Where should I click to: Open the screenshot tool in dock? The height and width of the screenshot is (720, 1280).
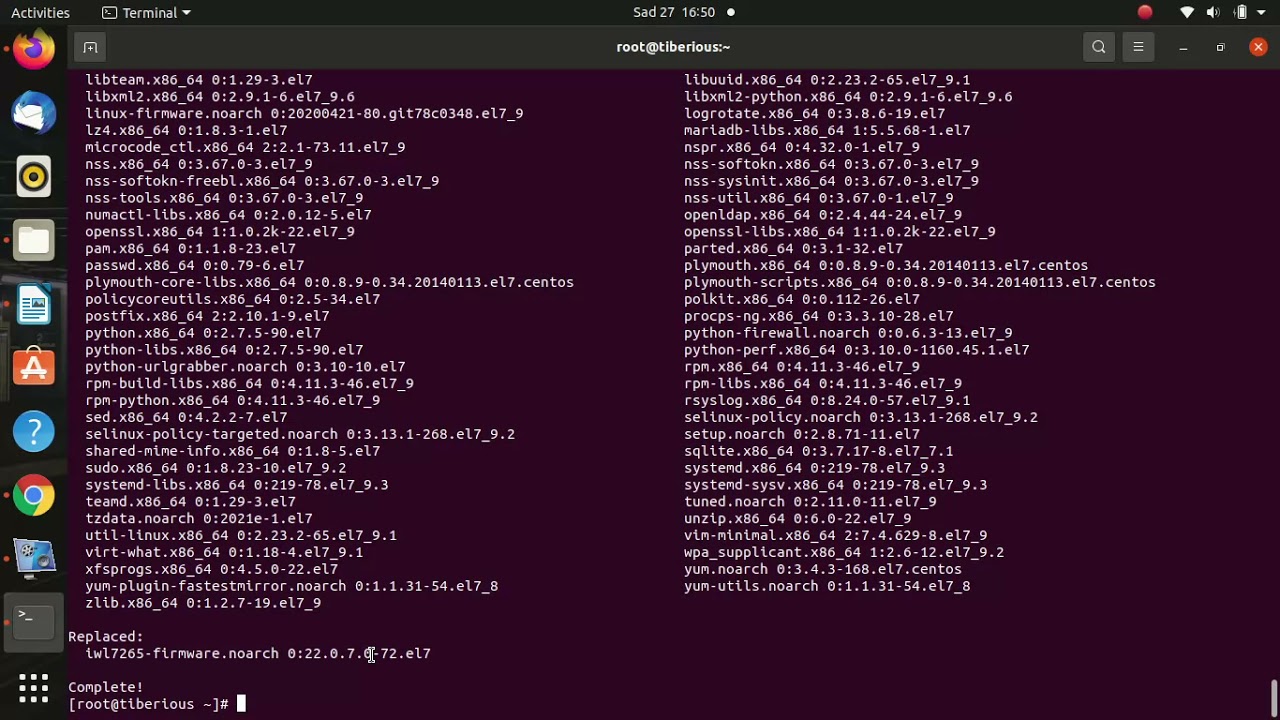point(33,558)
